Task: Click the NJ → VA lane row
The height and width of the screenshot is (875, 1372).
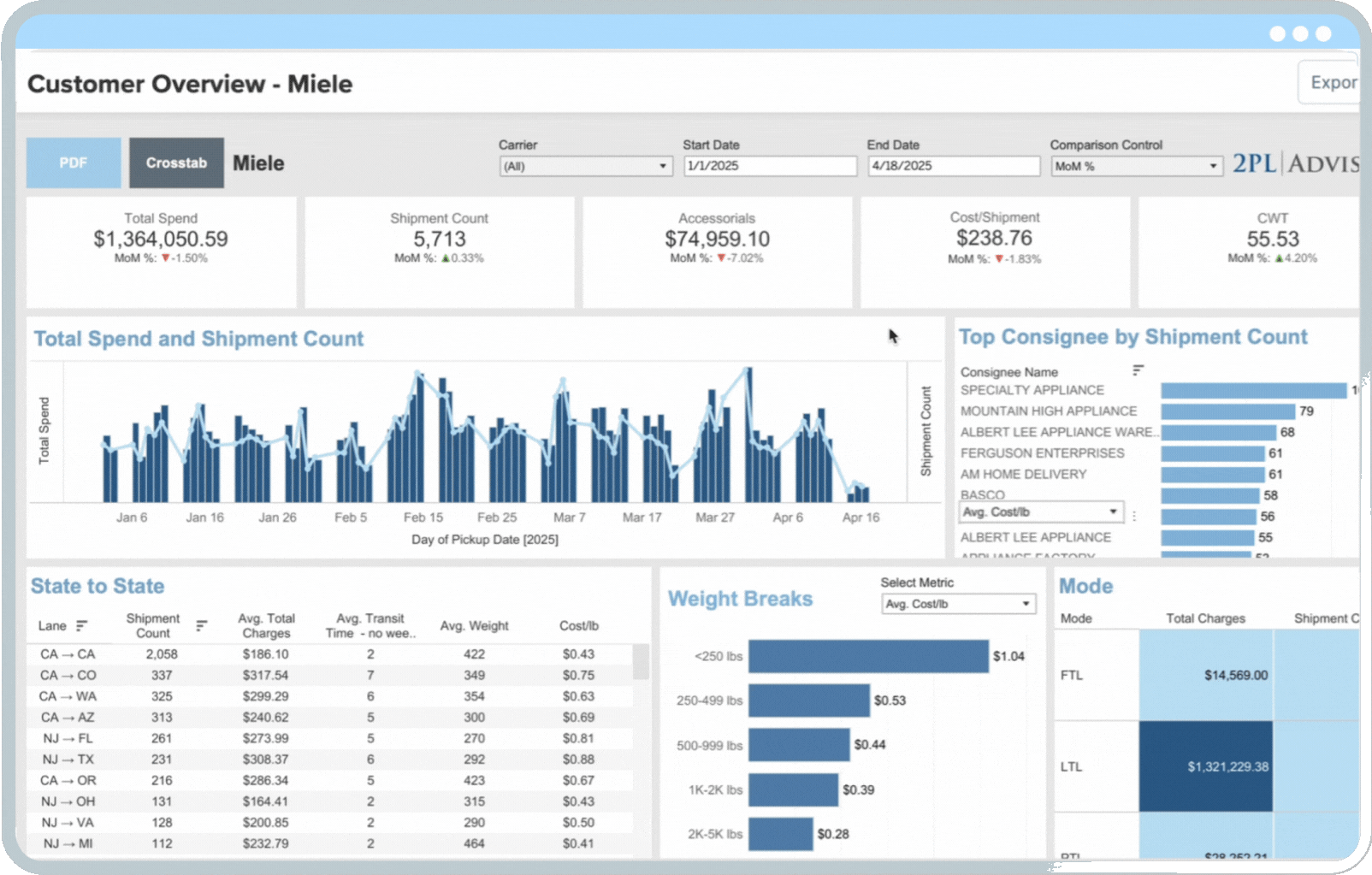Action: click(x=332, y=823)
